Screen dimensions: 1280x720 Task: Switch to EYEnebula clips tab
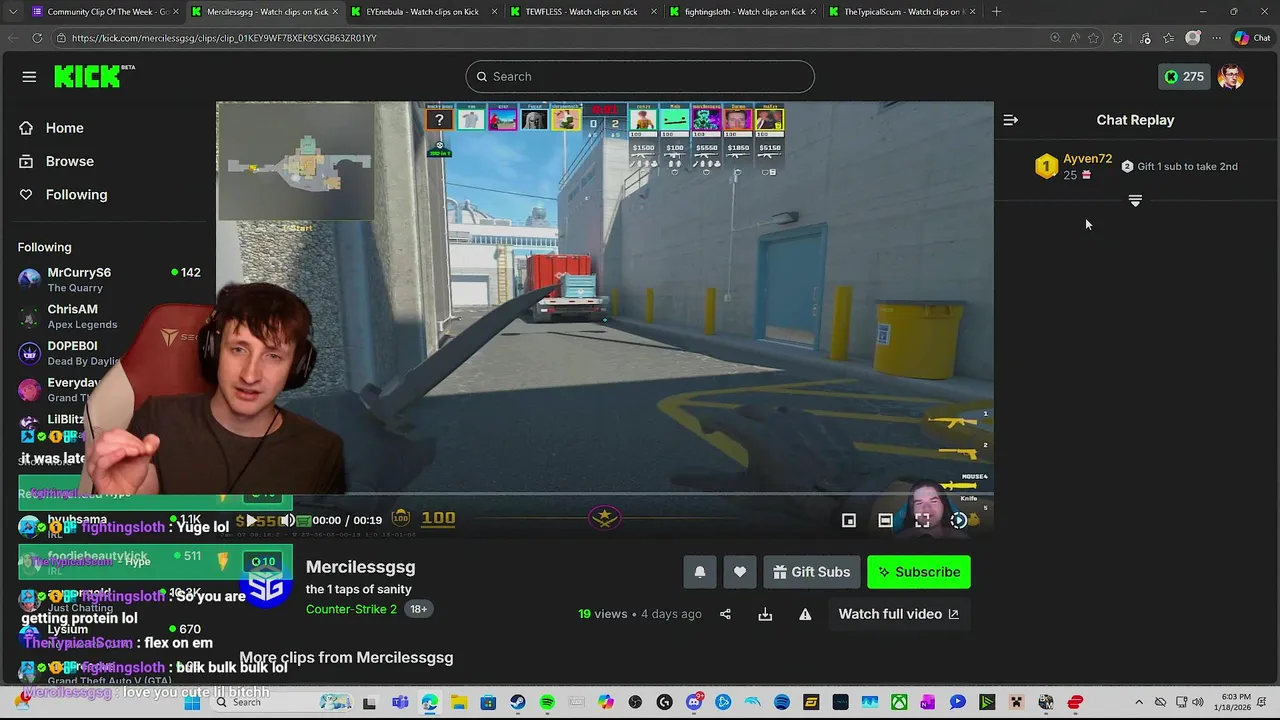[421, 12]
